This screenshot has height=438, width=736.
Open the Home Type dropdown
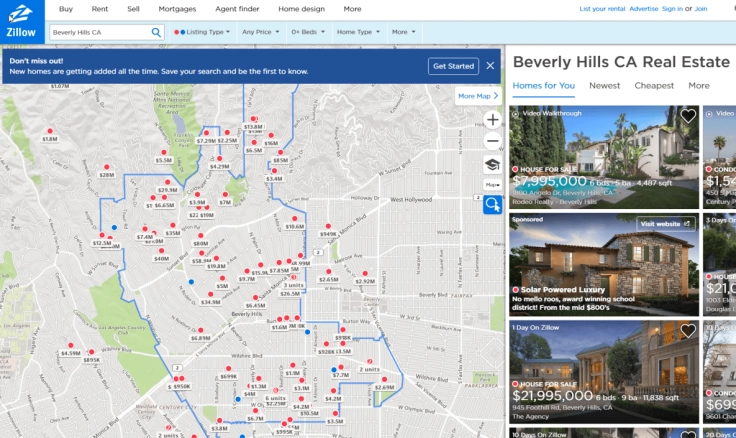point(358,32)
